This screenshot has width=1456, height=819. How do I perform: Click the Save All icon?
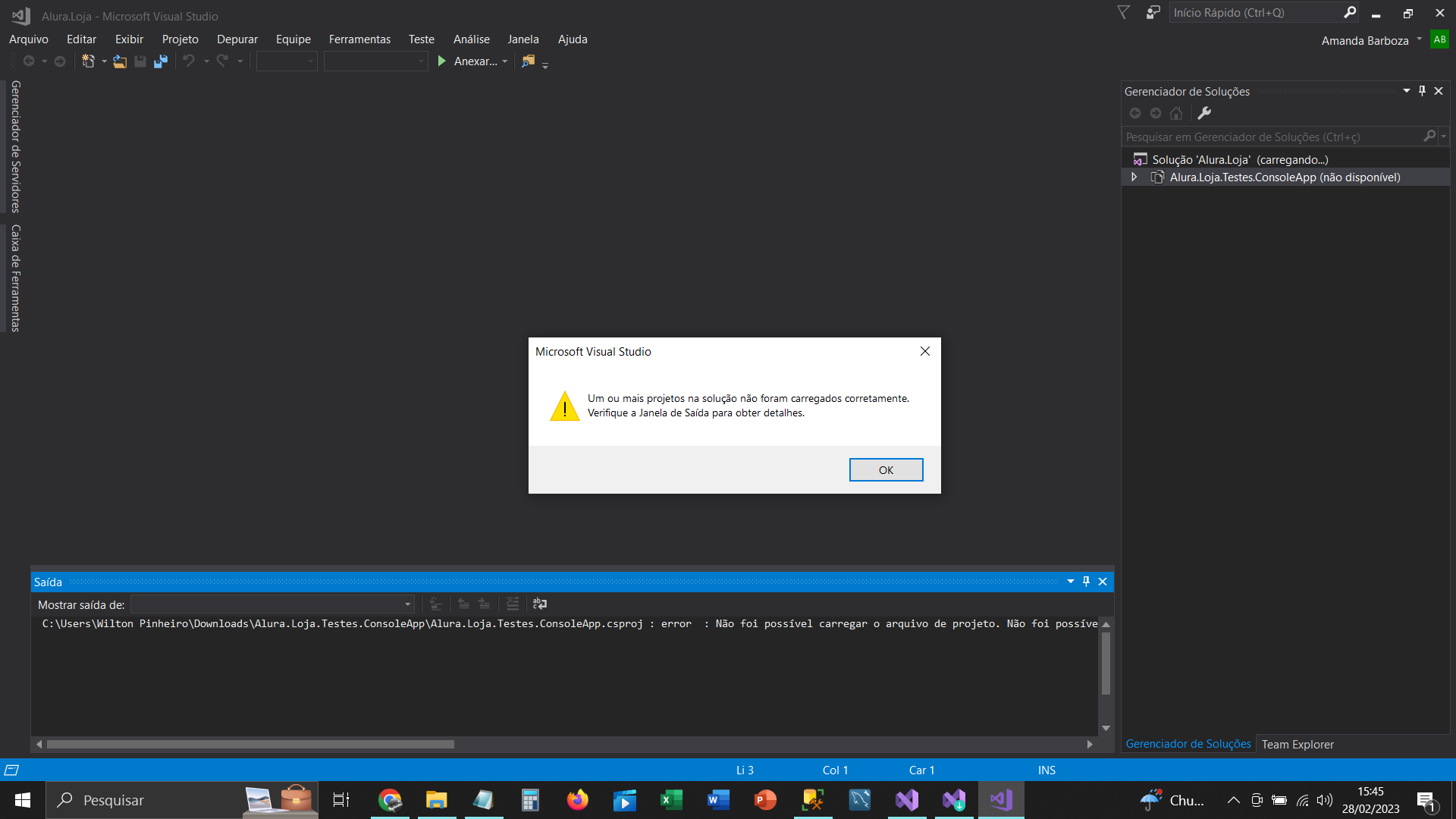pyautogui.click(x=161, y=61)
